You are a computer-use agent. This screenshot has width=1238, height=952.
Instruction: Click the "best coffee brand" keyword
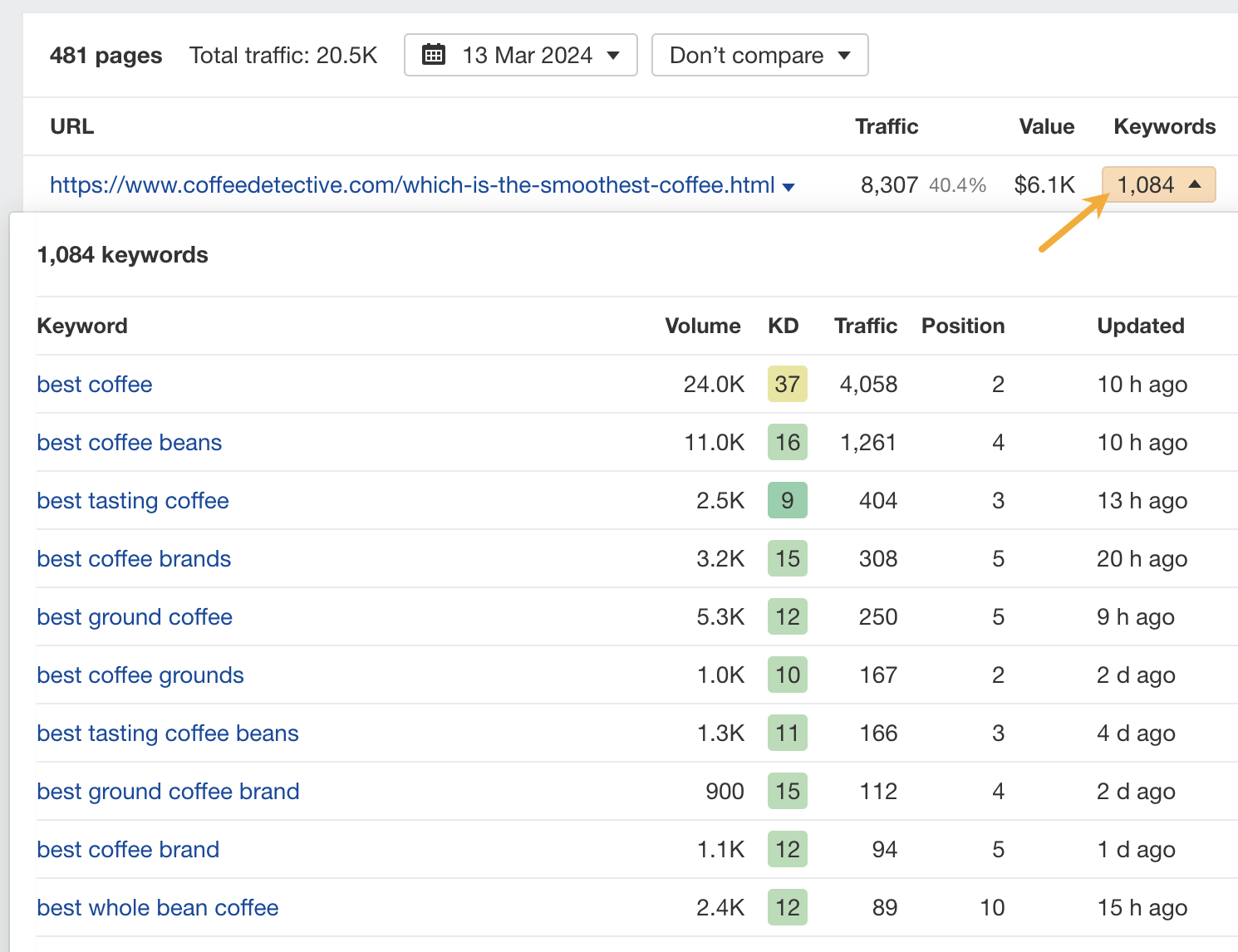pos(128,849)
